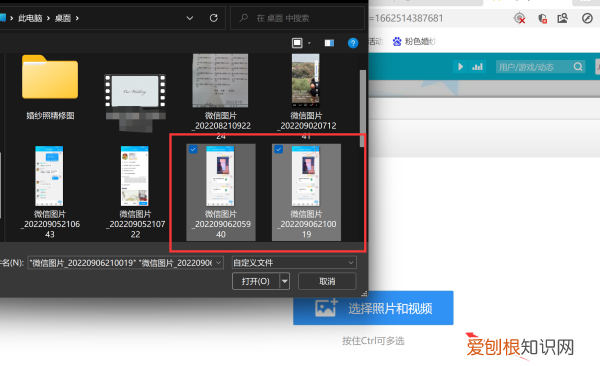Click the search field for 桌面

297,18
